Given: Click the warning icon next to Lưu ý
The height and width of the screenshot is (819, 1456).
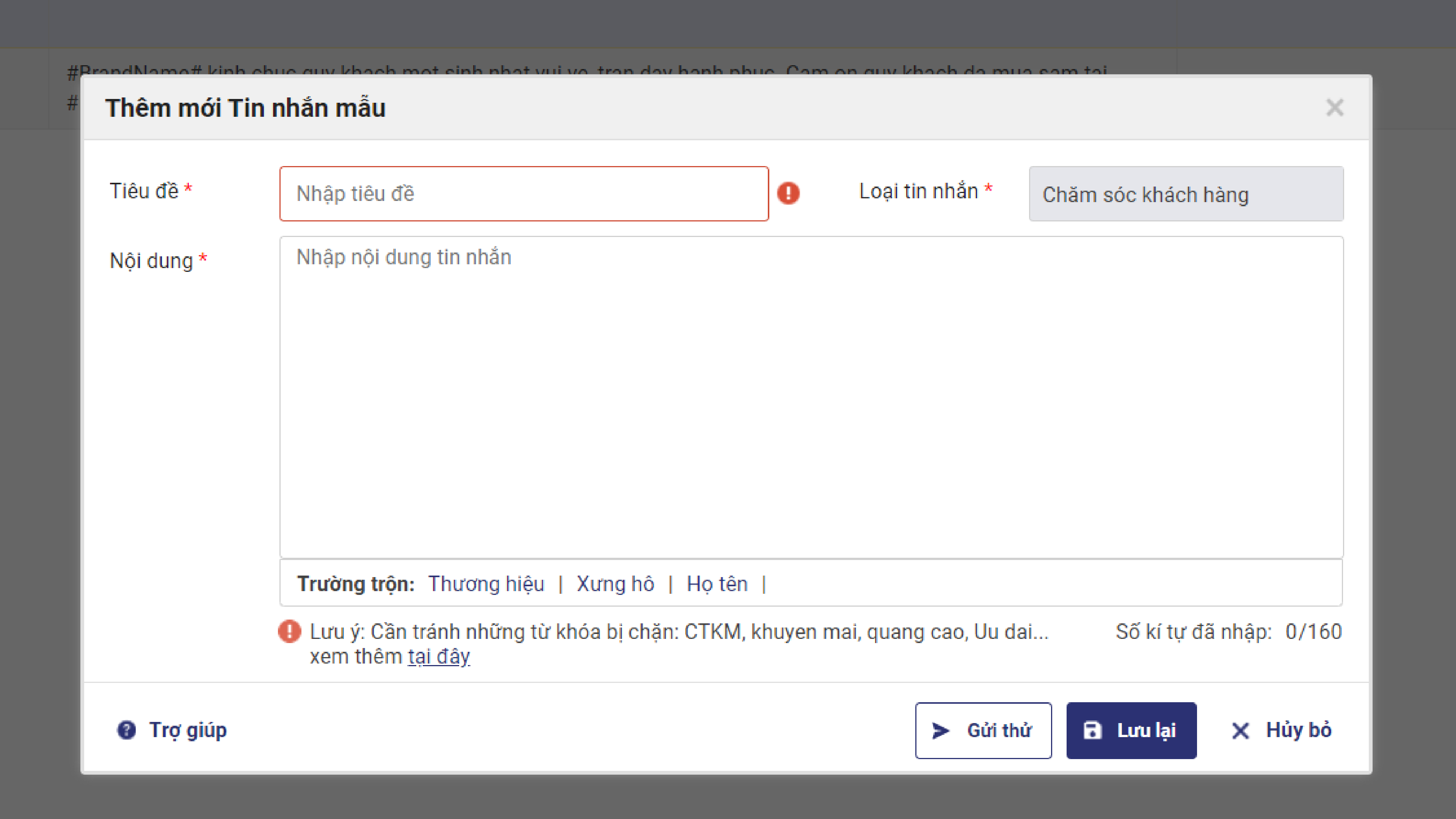Looking at the screenshot, I should [289, 631].
